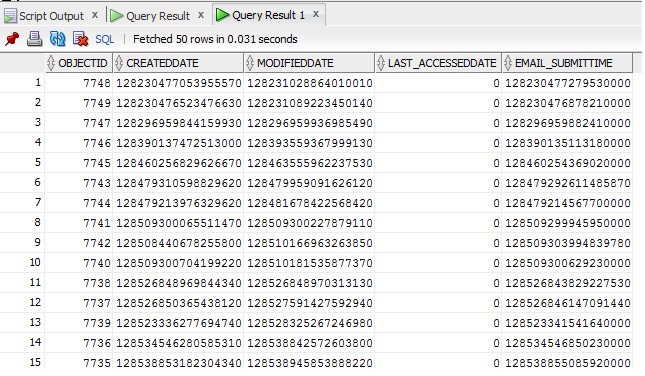
Task: Select OBJECTID cell 7745
Action: pyautogui.click(x=79, y=163)
